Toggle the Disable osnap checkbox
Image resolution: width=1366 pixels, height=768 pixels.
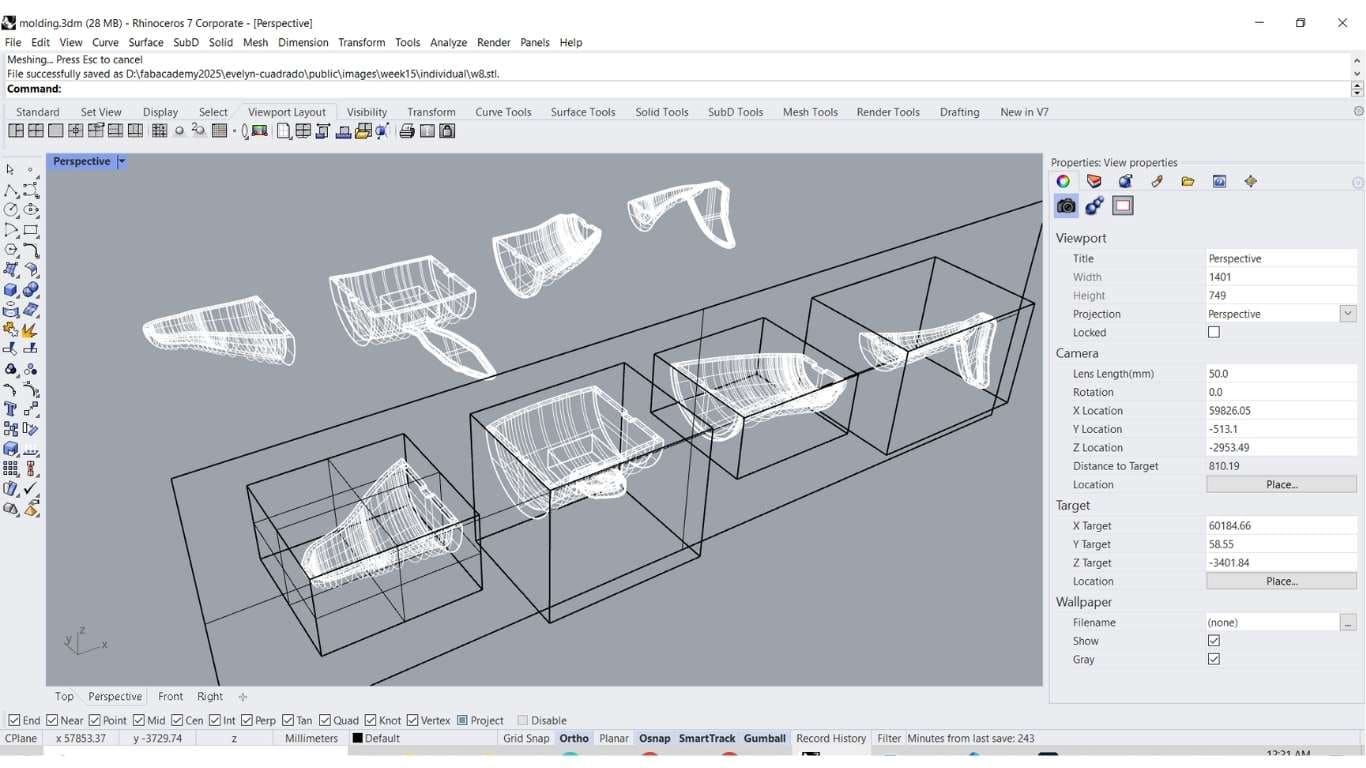click(523, 720)
